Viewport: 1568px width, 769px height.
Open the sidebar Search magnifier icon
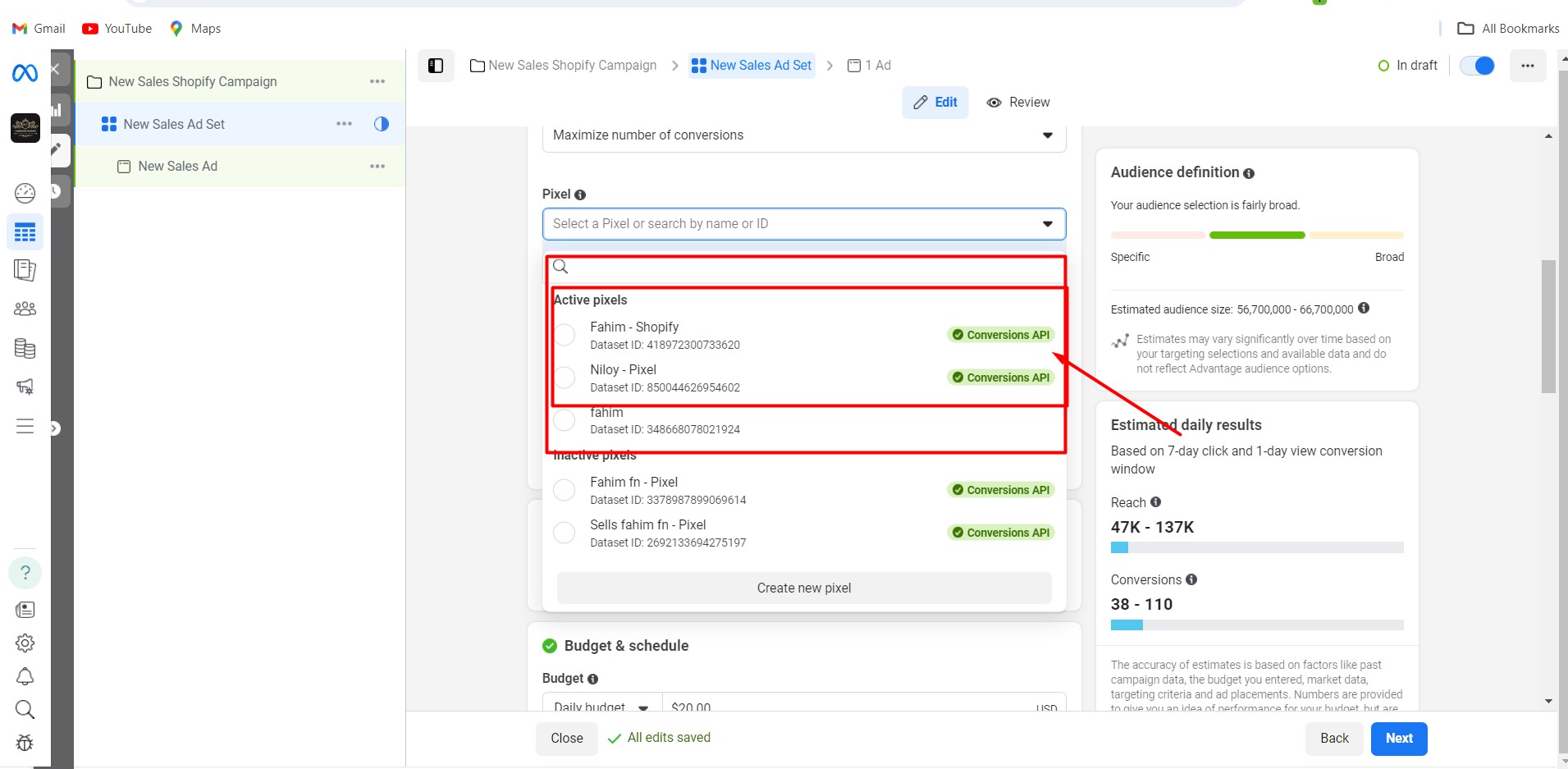(x=25, y=709)
